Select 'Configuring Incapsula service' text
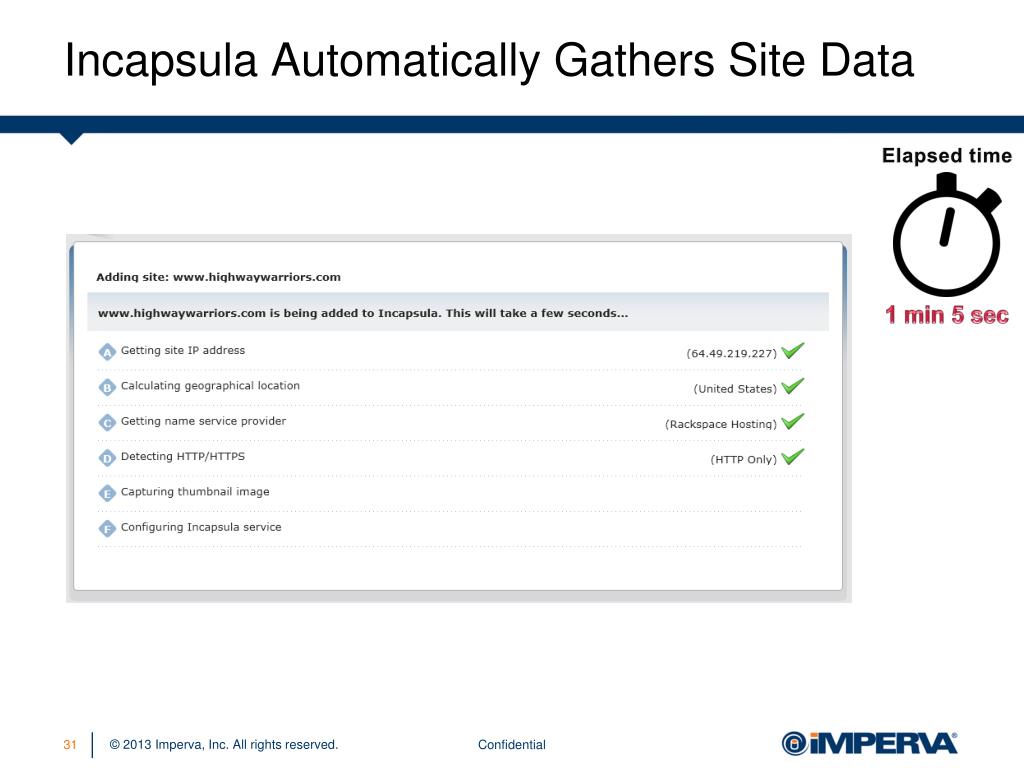 (x=201, y=526)
